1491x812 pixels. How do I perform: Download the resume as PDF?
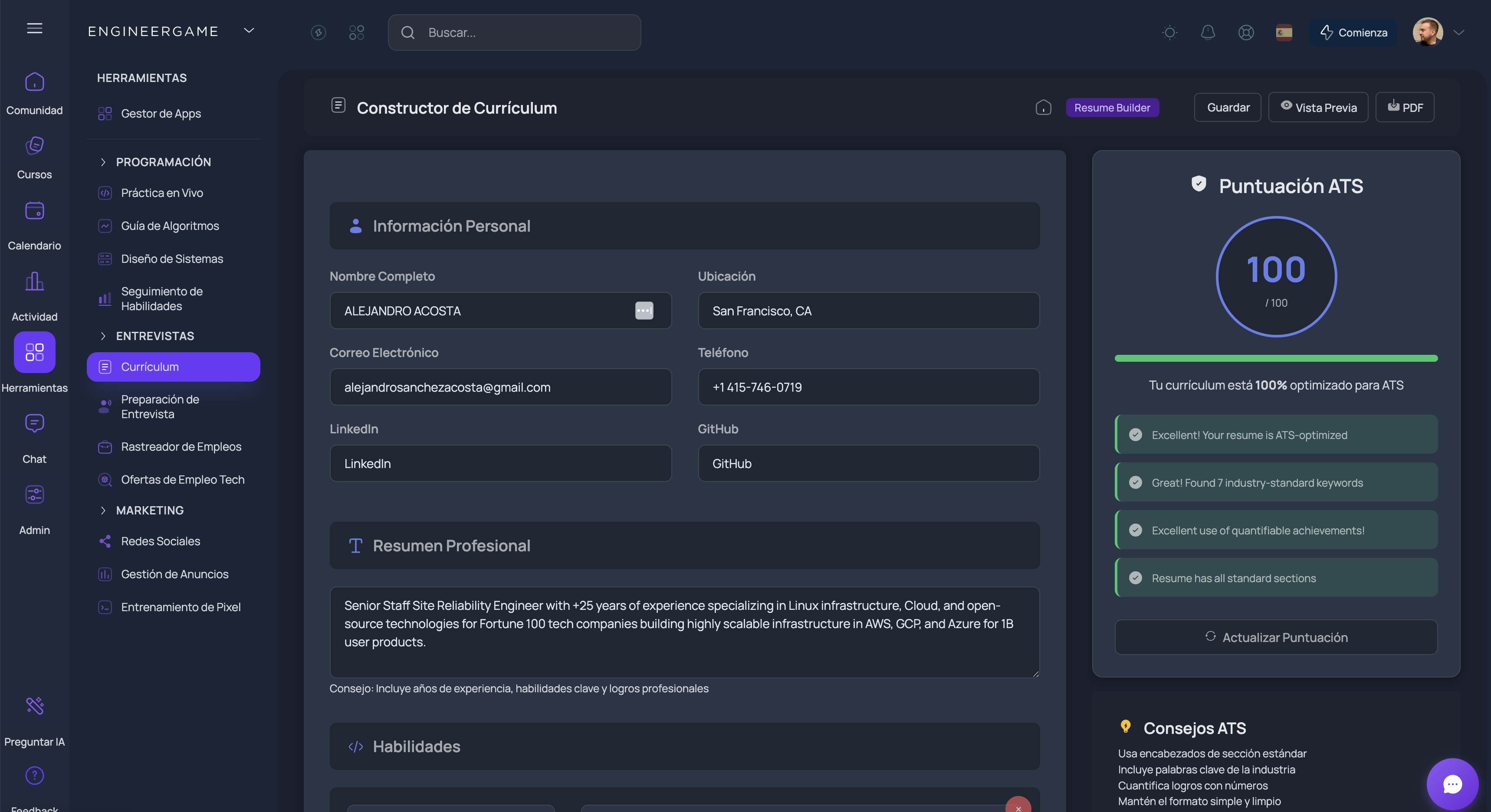(1405, 107)
